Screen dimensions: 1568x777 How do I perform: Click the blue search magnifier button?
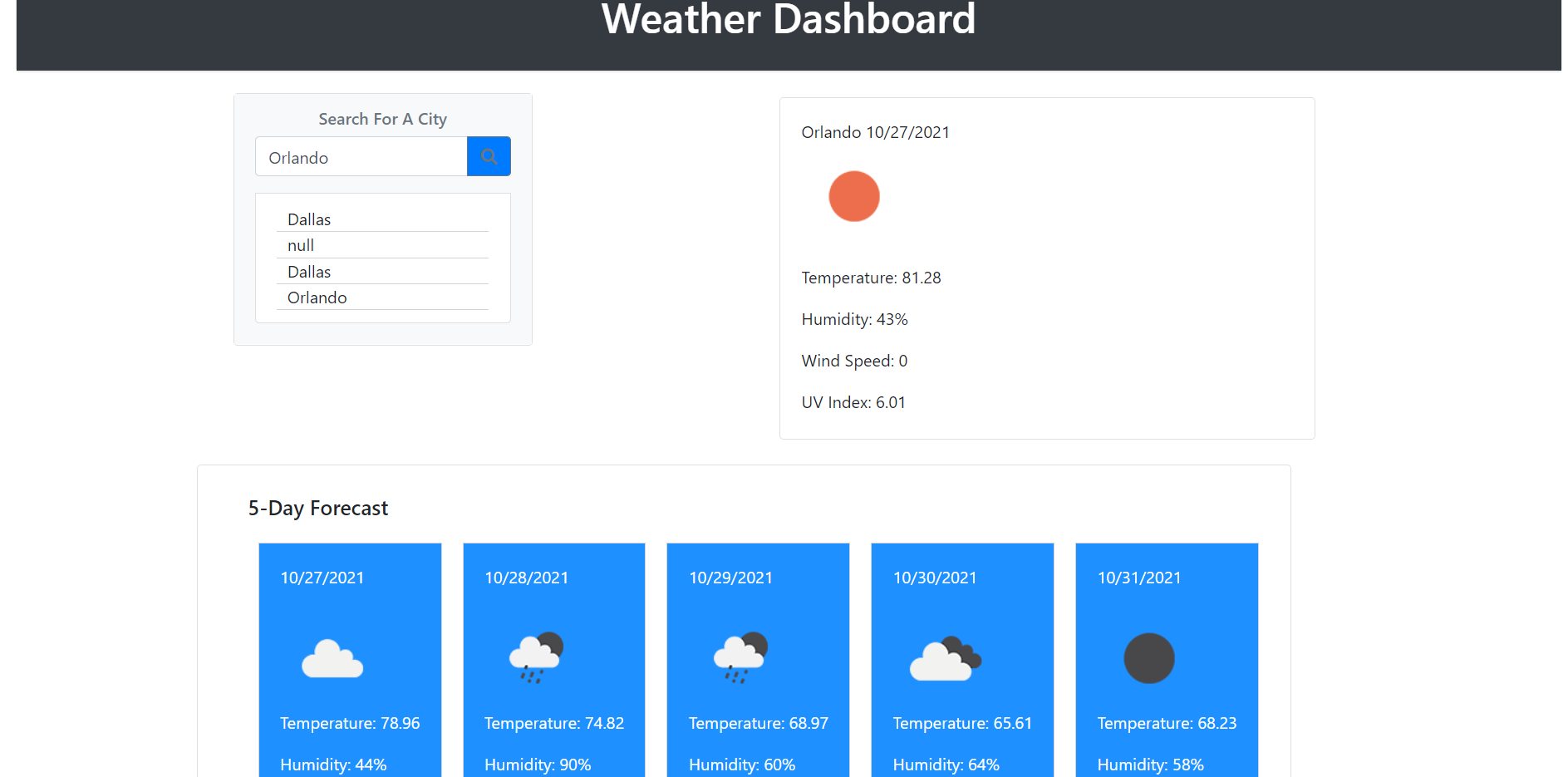(x=489, y=156)
